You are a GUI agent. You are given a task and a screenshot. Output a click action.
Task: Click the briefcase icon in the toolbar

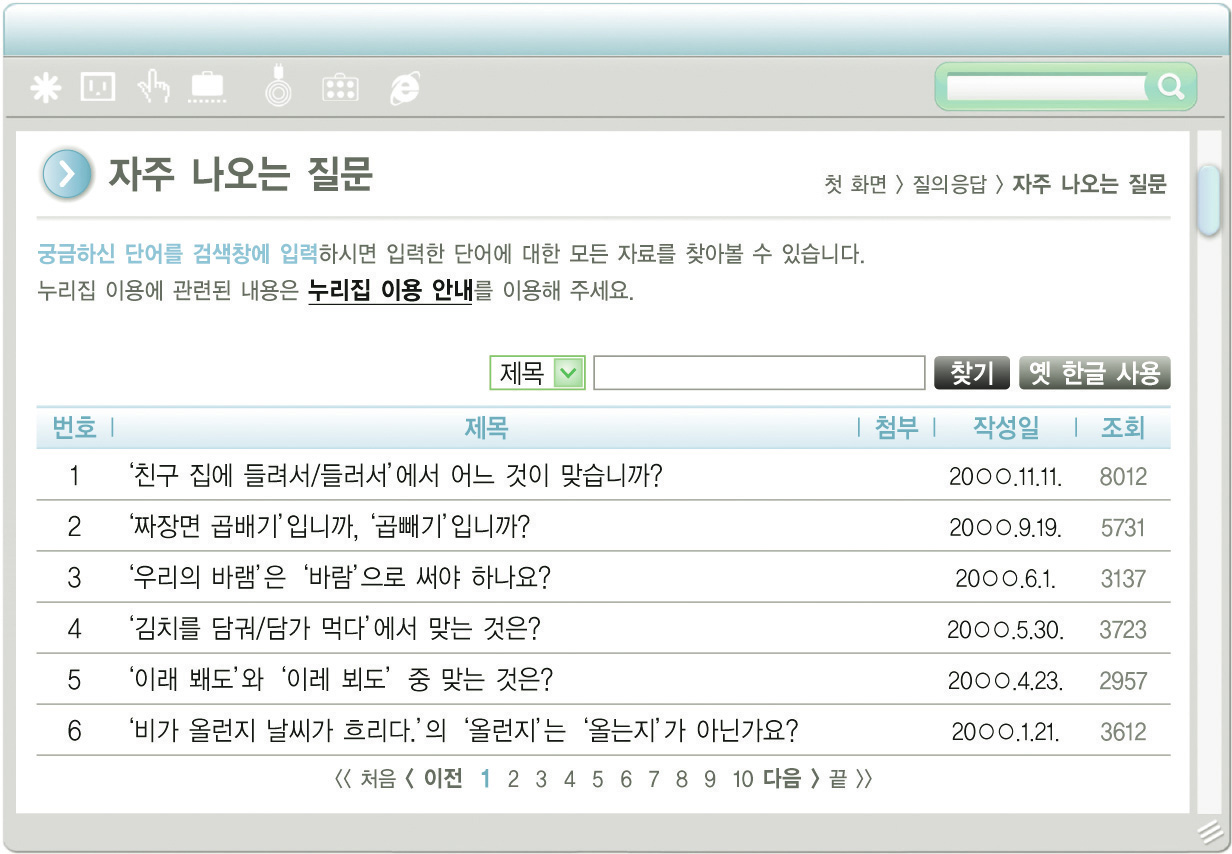coord(207,87)
